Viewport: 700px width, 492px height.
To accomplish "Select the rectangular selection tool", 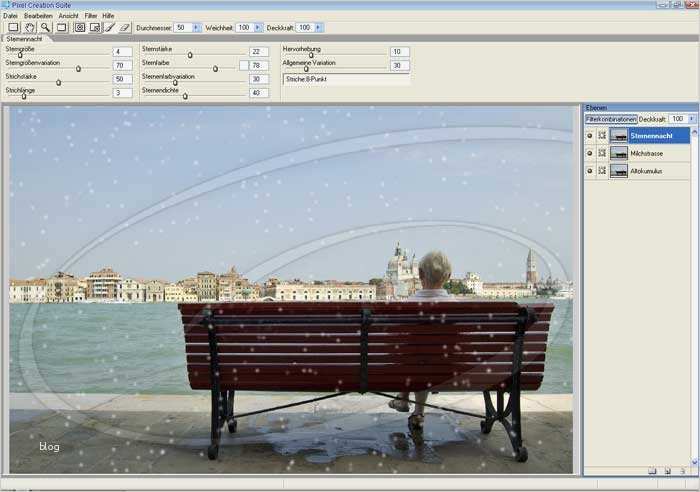I will click(x=13, y=27).
